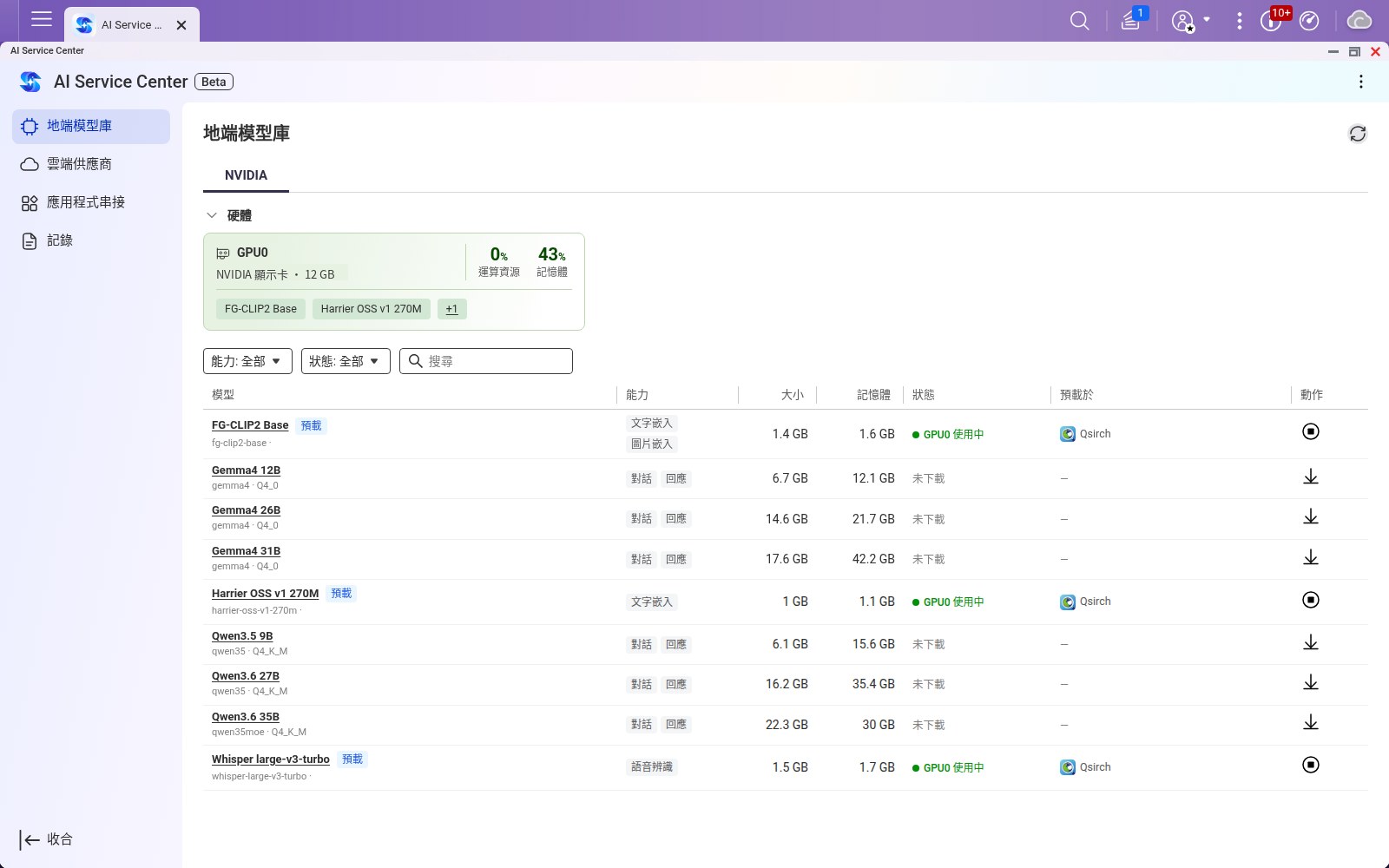Viewport: 1389px width, 868px height.
Task: Download the Gemma4 12B model
Action: pos(1311,477)
